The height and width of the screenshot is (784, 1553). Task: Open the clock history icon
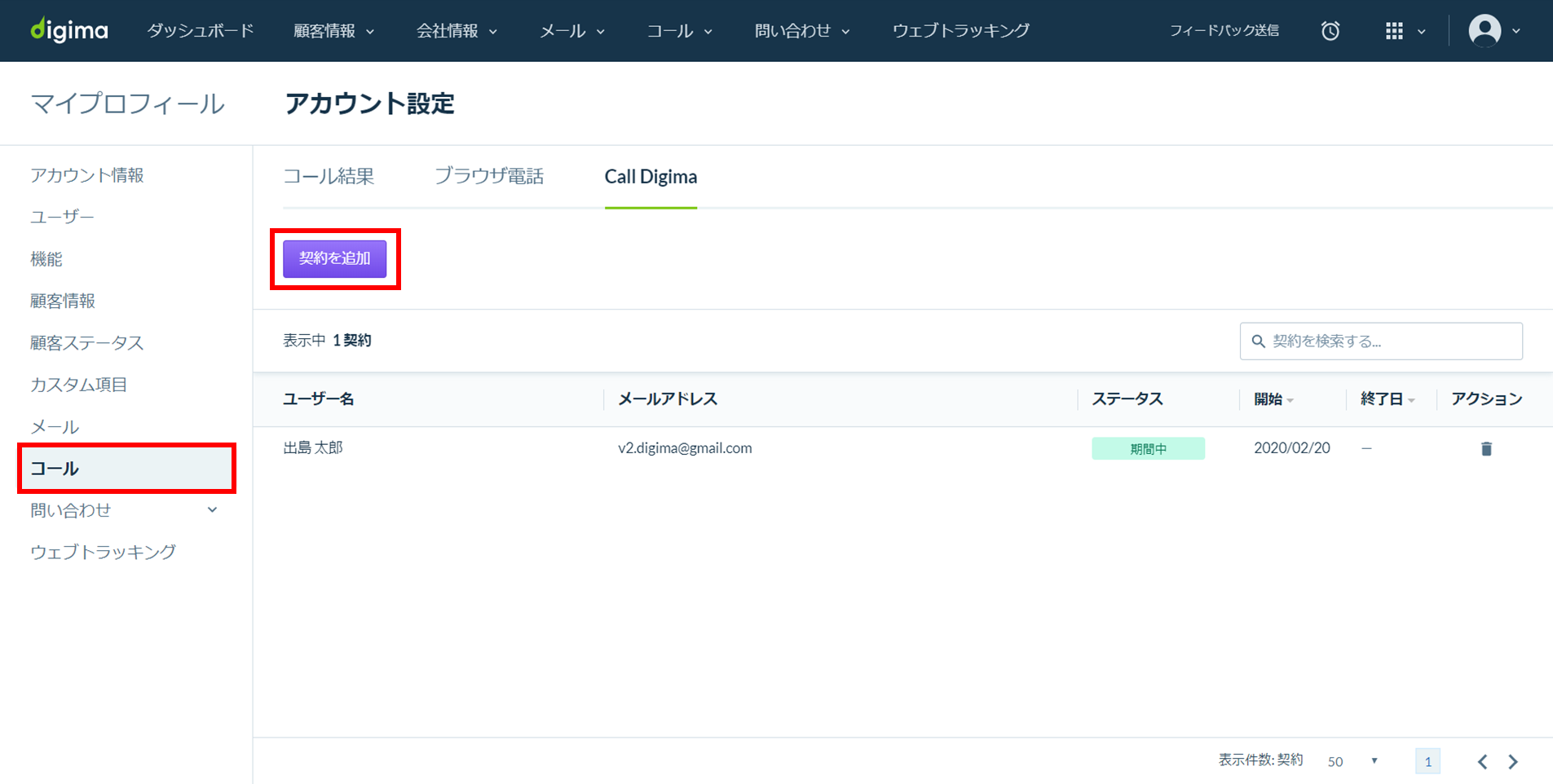tap(1330, 31)
